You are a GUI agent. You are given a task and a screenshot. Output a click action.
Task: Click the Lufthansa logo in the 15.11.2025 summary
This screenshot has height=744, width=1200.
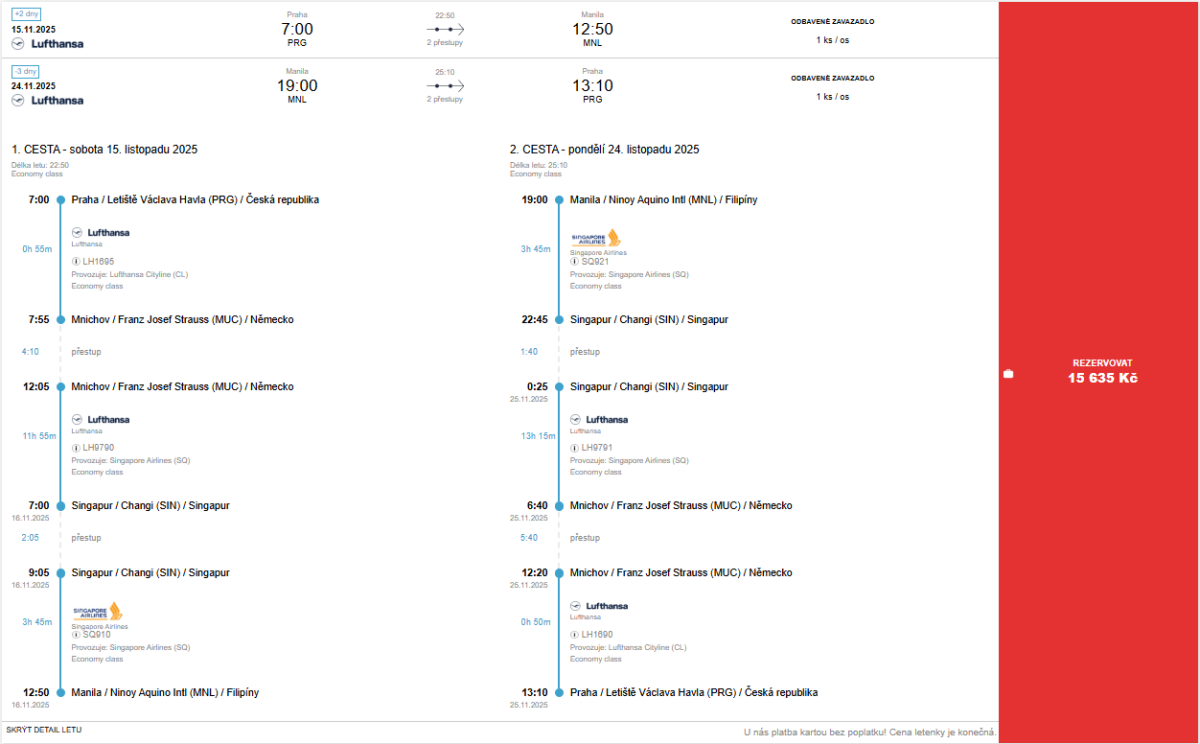[x=48, y=44]
